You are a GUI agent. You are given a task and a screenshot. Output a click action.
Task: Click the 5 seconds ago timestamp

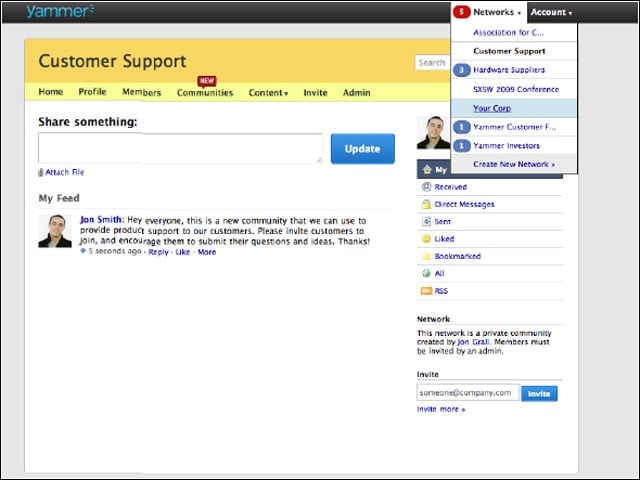114,251
